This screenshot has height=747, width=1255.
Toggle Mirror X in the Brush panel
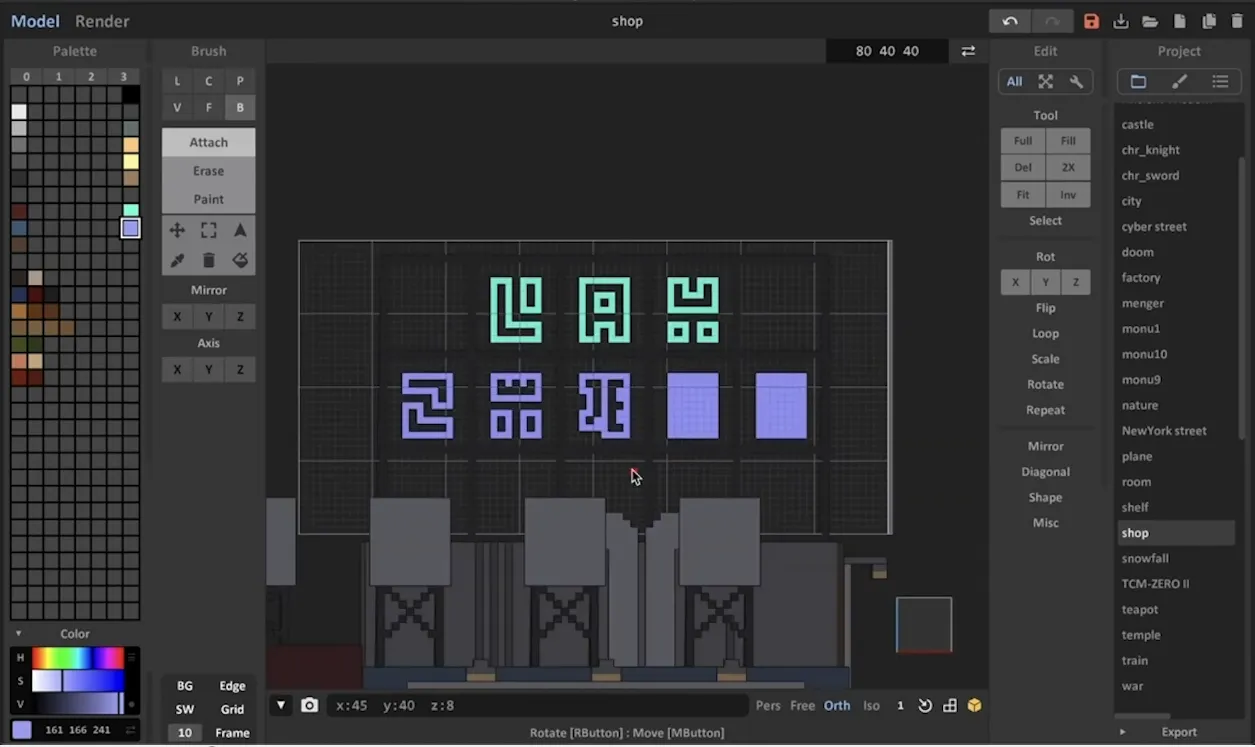click(177, 316)
